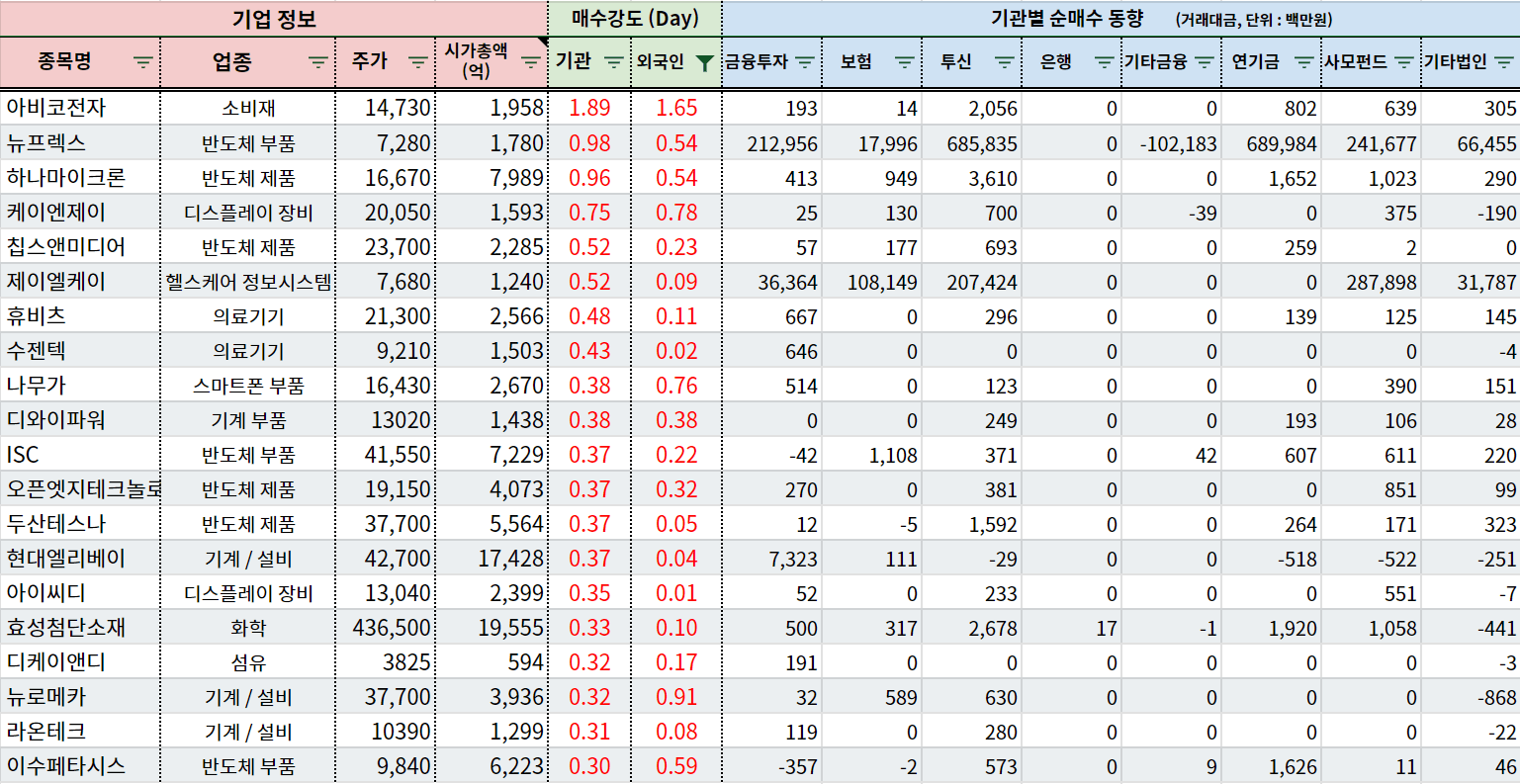The width and height of the screenshot is (1520, 784).
Task: Select the 헬스케어 정보시스템 sector cell
Action: [x=248, y=282]
